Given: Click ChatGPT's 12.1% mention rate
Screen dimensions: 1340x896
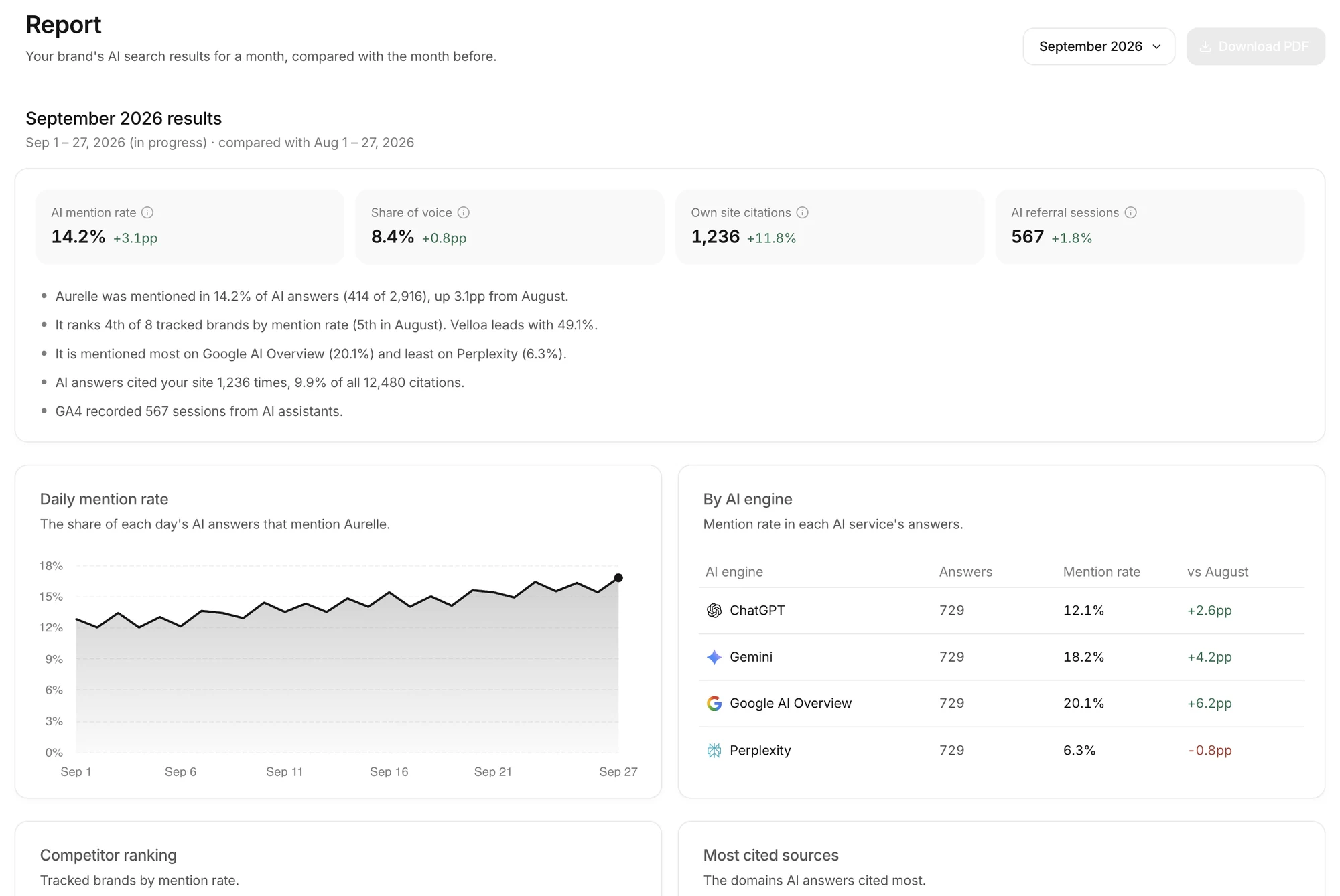Looking at the screenshot, I should tap(1083, 610).
